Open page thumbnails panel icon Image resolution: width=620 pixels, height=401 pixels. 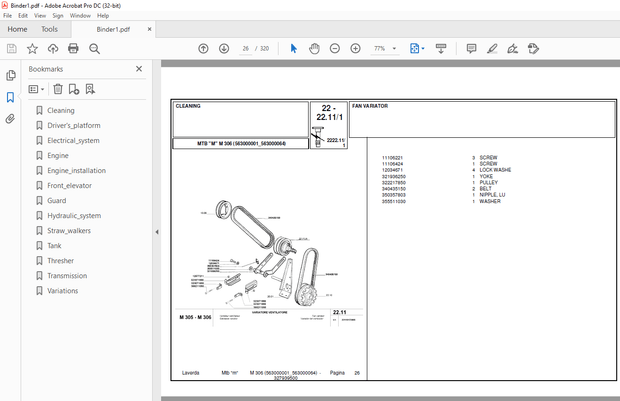click(11, 75)
